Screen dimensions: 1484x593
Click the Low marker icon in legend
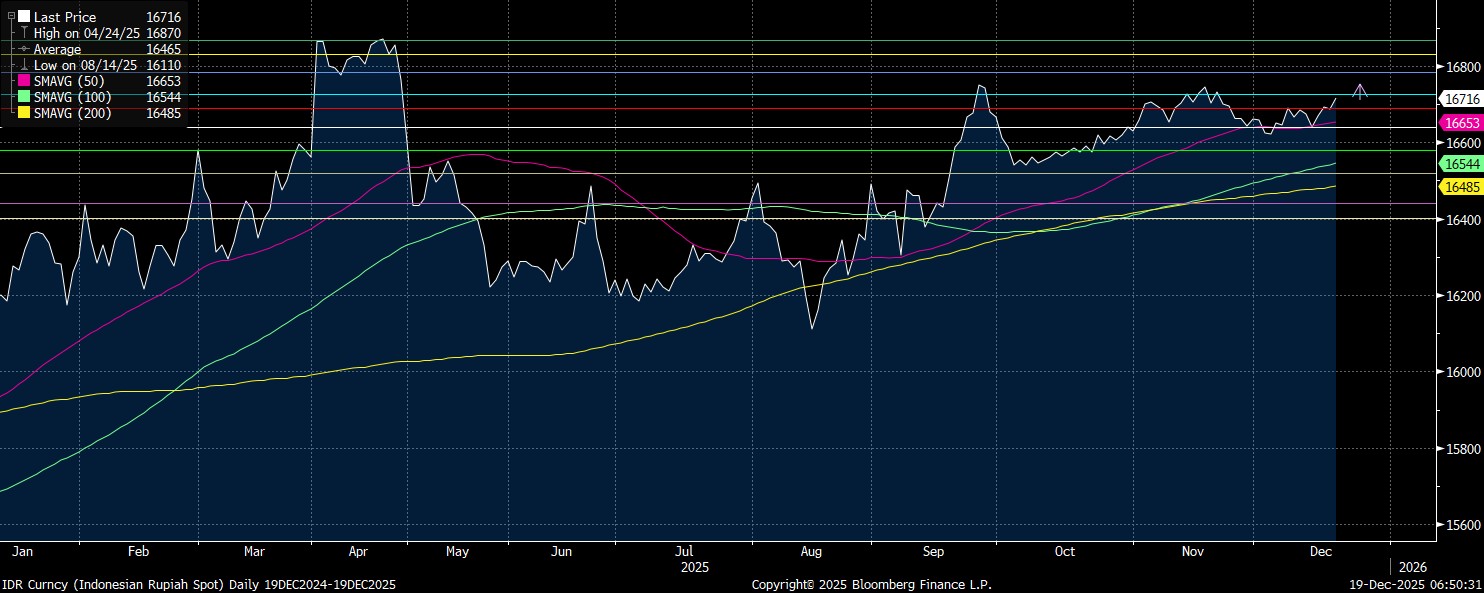pyautogui.click(x=24, y=65)
